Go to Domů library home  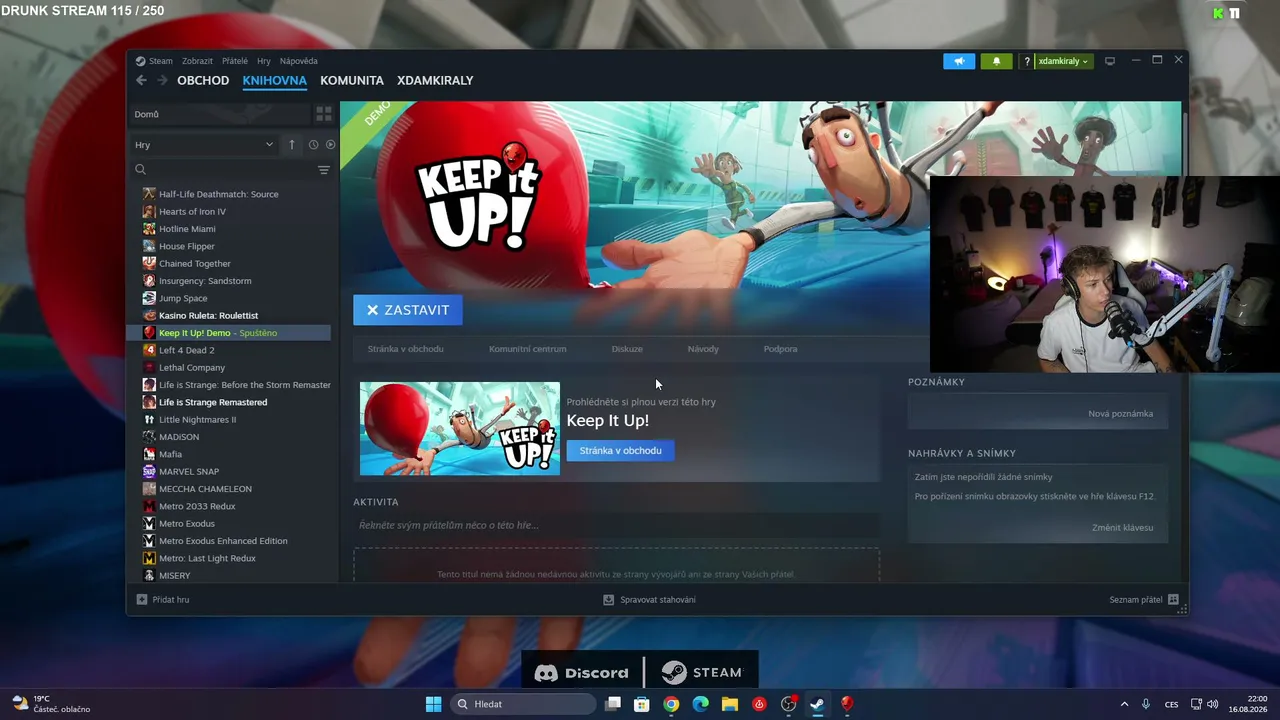point(219,114)
